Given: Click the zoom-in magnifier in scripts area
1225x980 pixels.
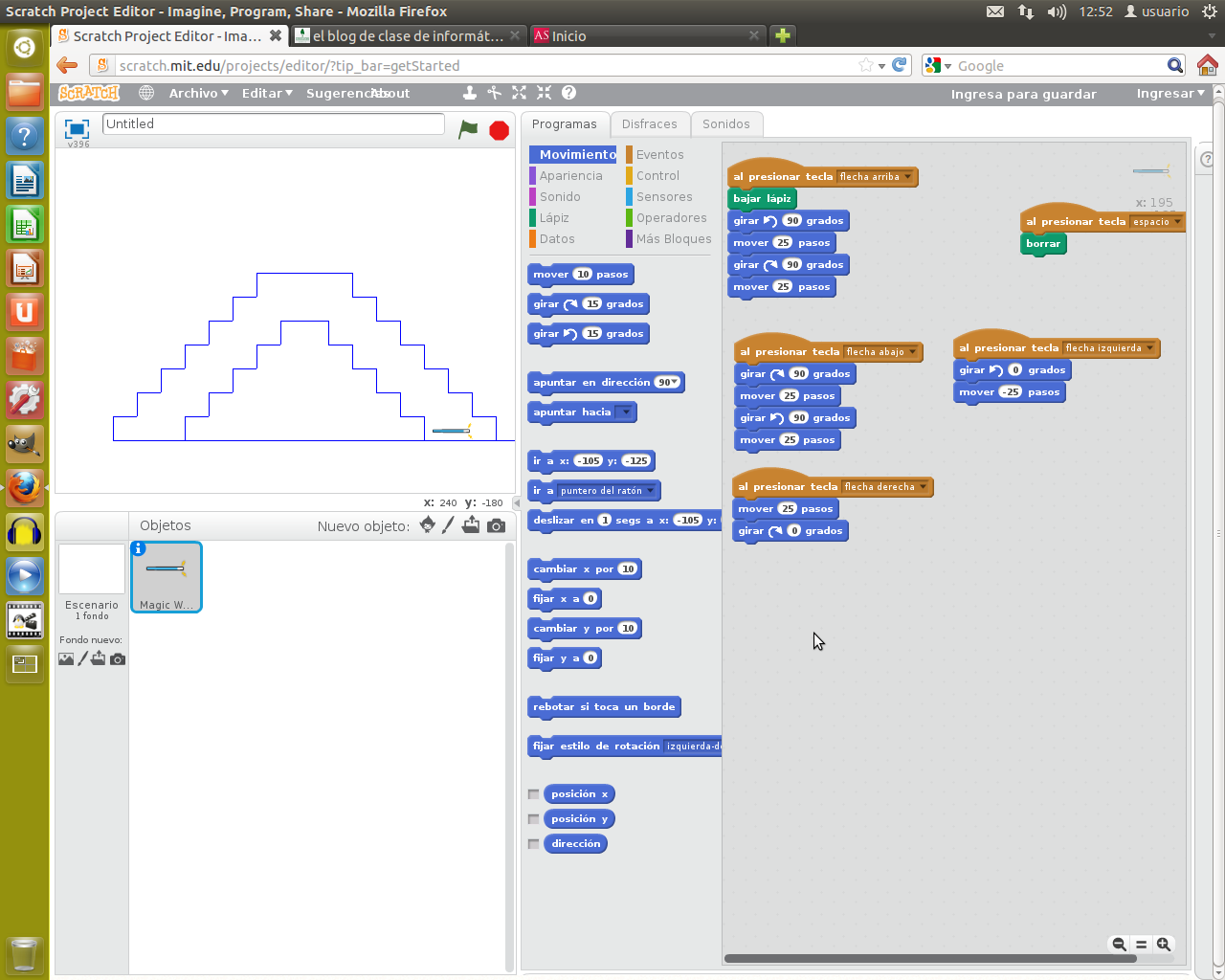Looking at the screenshot, I should pos(1164,945).
